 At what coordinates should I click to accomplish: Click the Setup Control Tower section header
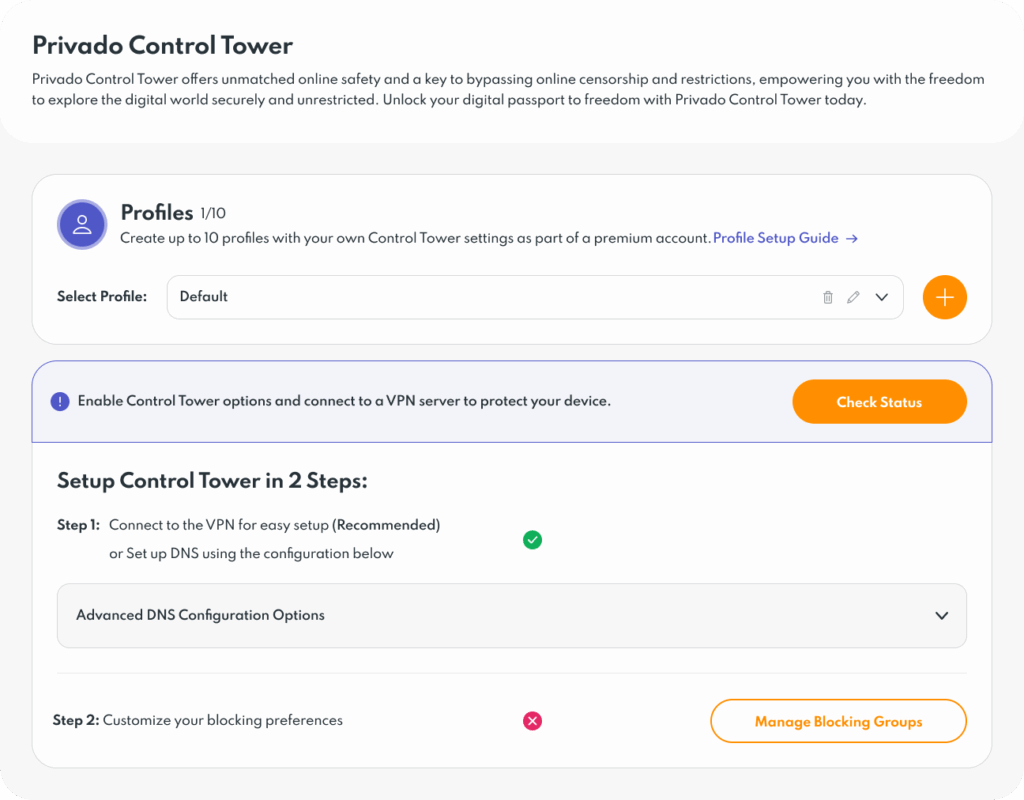coord(212,481)
